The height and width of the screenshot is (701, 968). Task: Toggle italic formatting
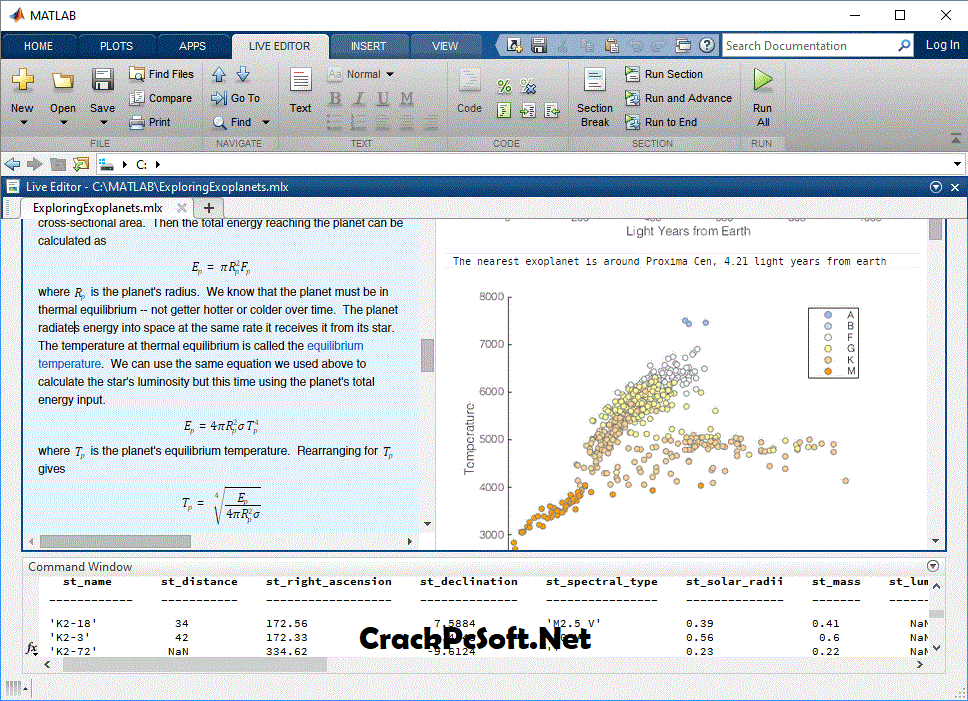(359, 98)
